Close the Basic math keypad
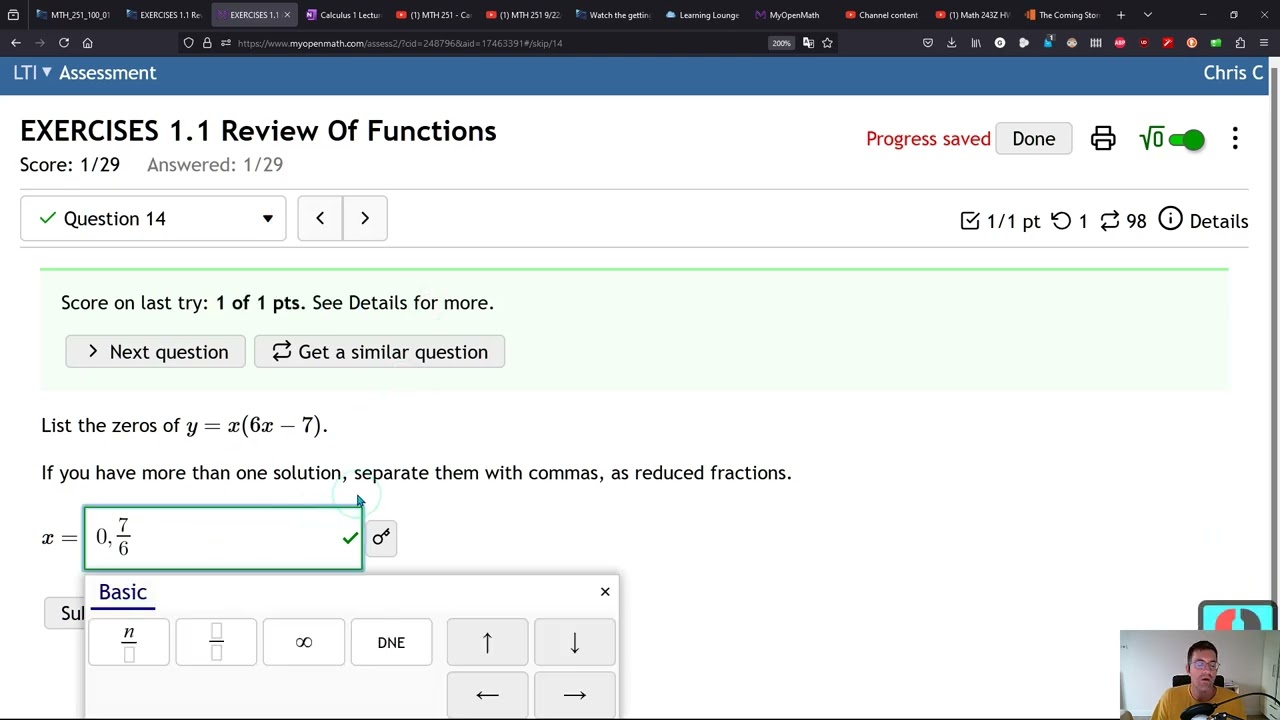1280x720 pixels. coord(605,592)
